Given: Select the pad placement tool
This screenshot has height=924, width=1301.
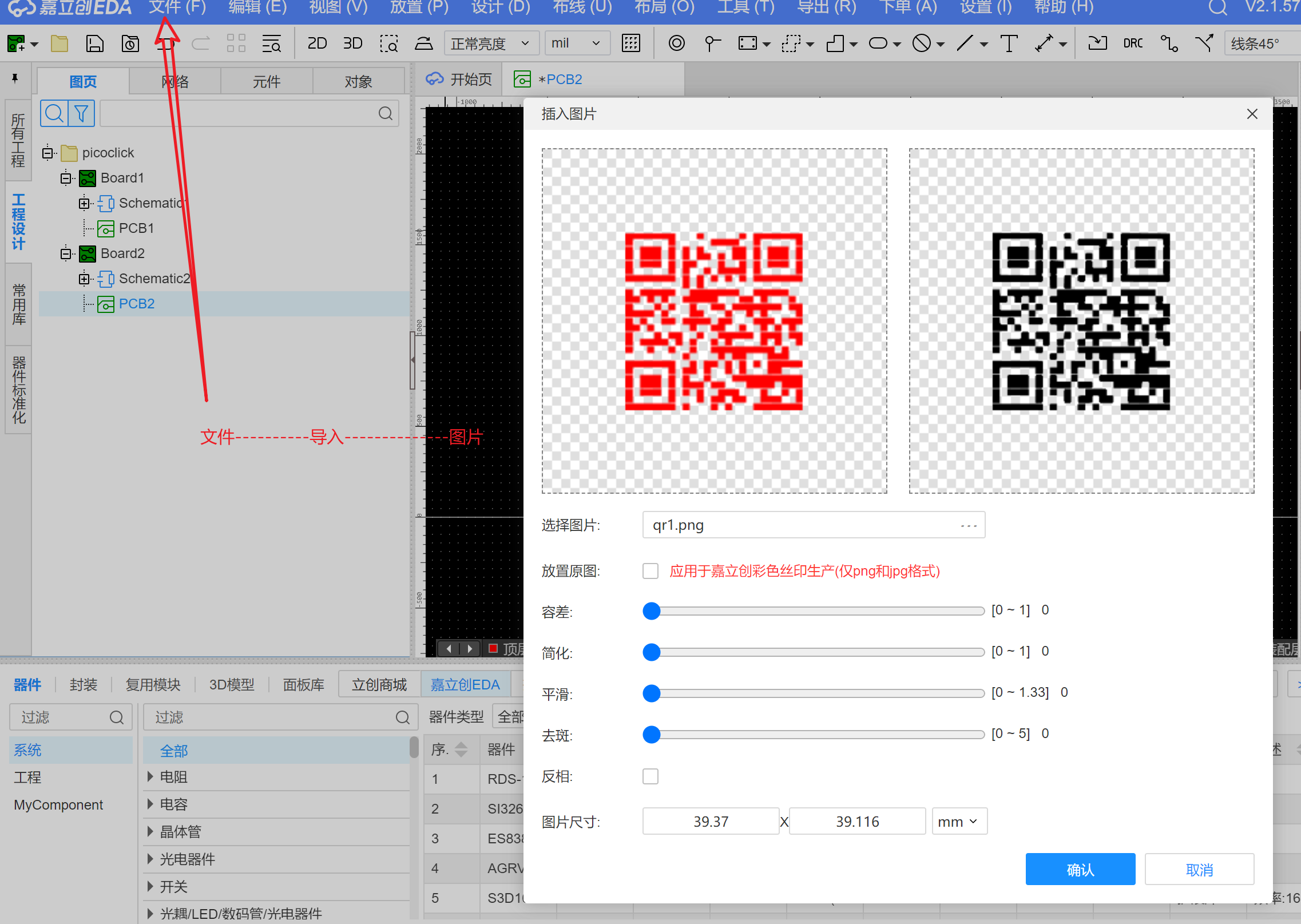Looking at the screenshot, I should [712, 43].
